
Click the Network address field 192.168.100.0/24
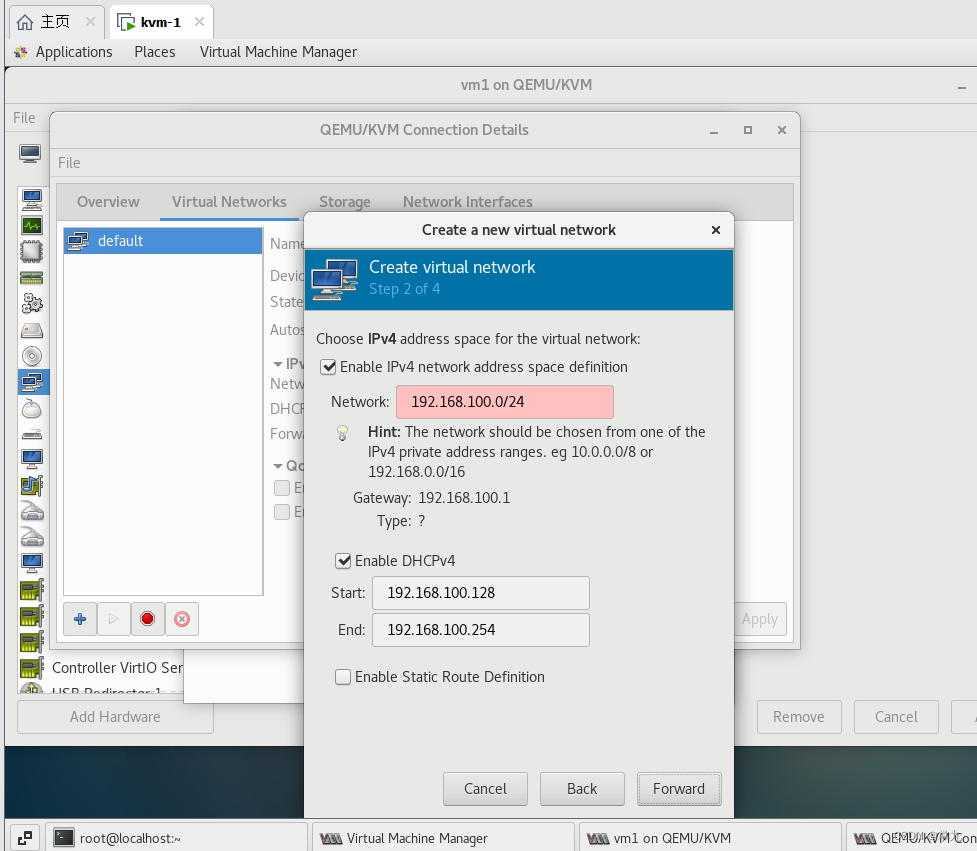click(505, 402)
